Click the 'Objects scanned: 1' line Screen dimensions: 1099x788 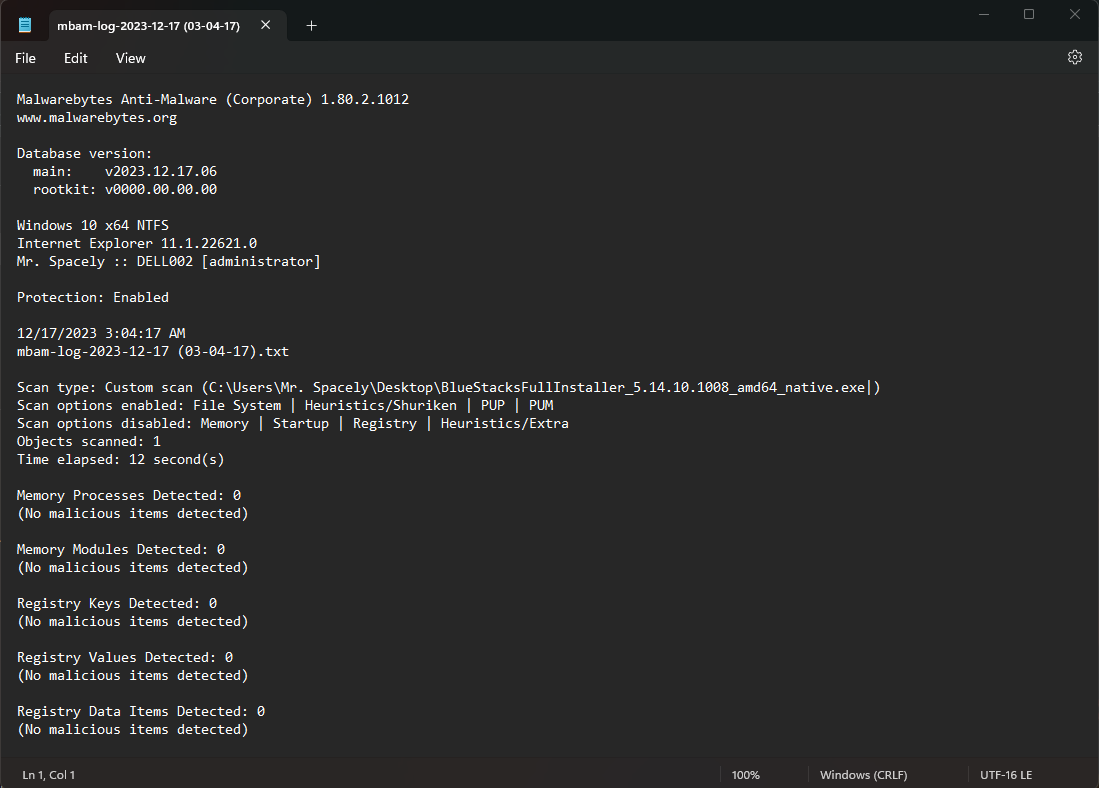tap(89, 442)
